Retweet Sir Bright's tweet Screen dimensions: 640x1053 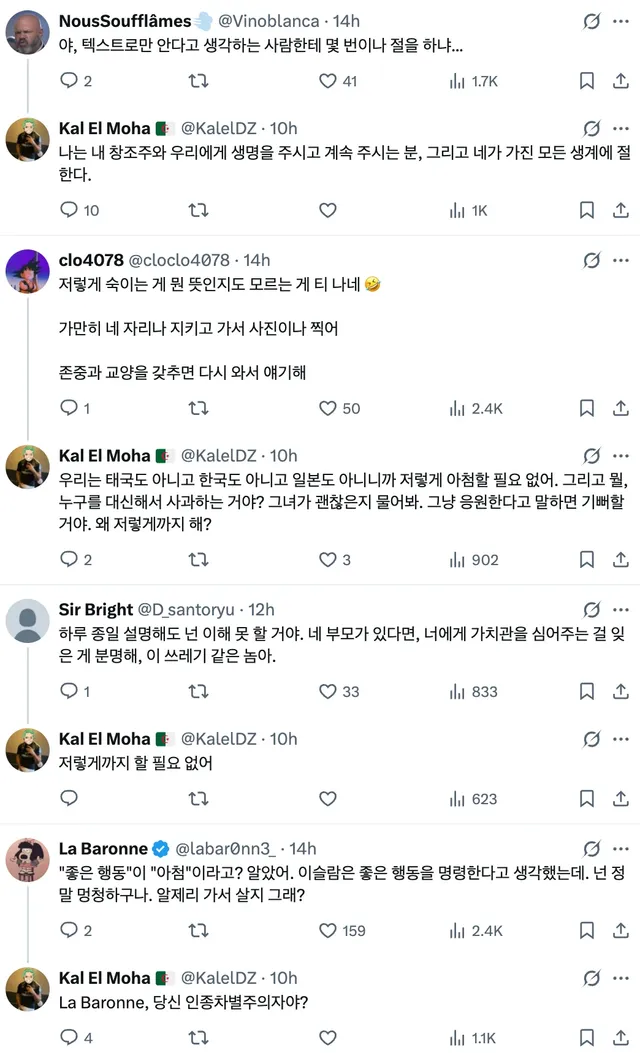coord(199,691)
